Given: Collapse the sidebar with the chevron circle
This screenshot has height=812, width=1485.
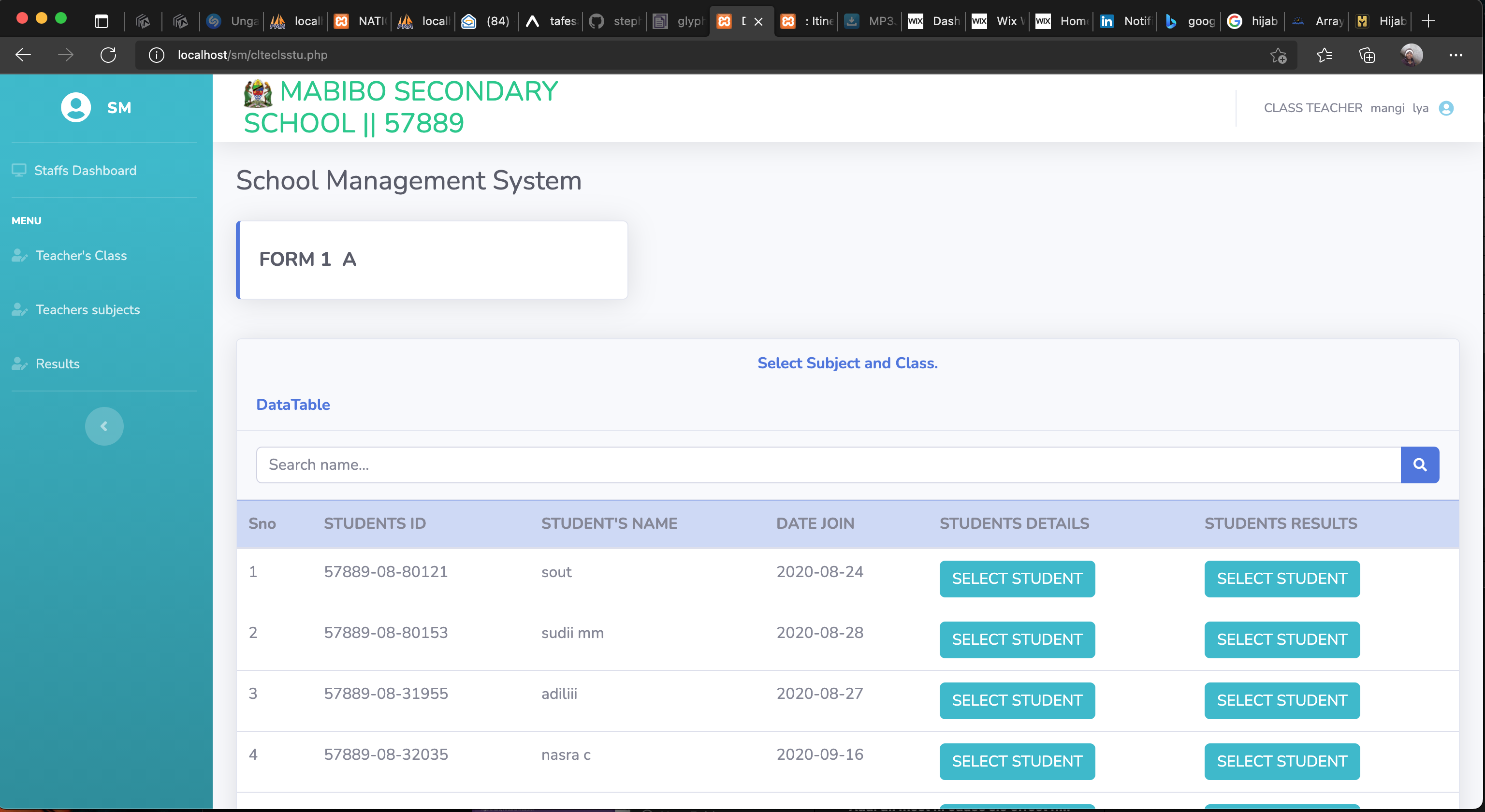Looking at the screenshot, I should tap(104, 426).
